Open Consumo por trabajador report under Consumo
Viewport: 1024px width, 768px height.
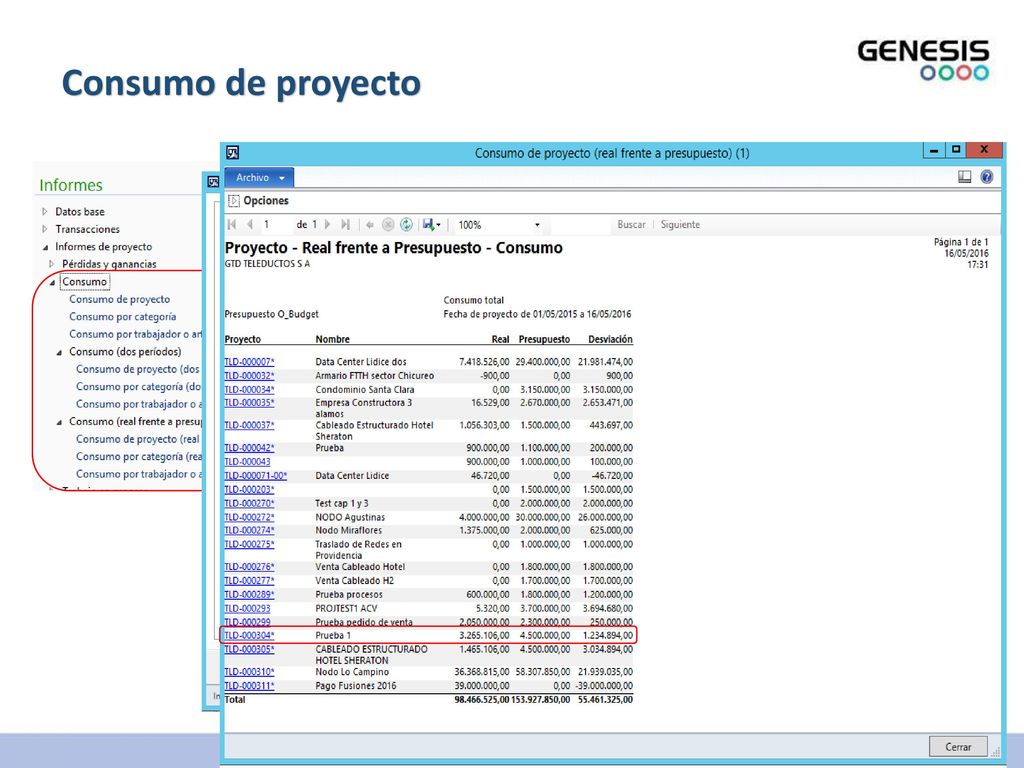pos(136,334)
